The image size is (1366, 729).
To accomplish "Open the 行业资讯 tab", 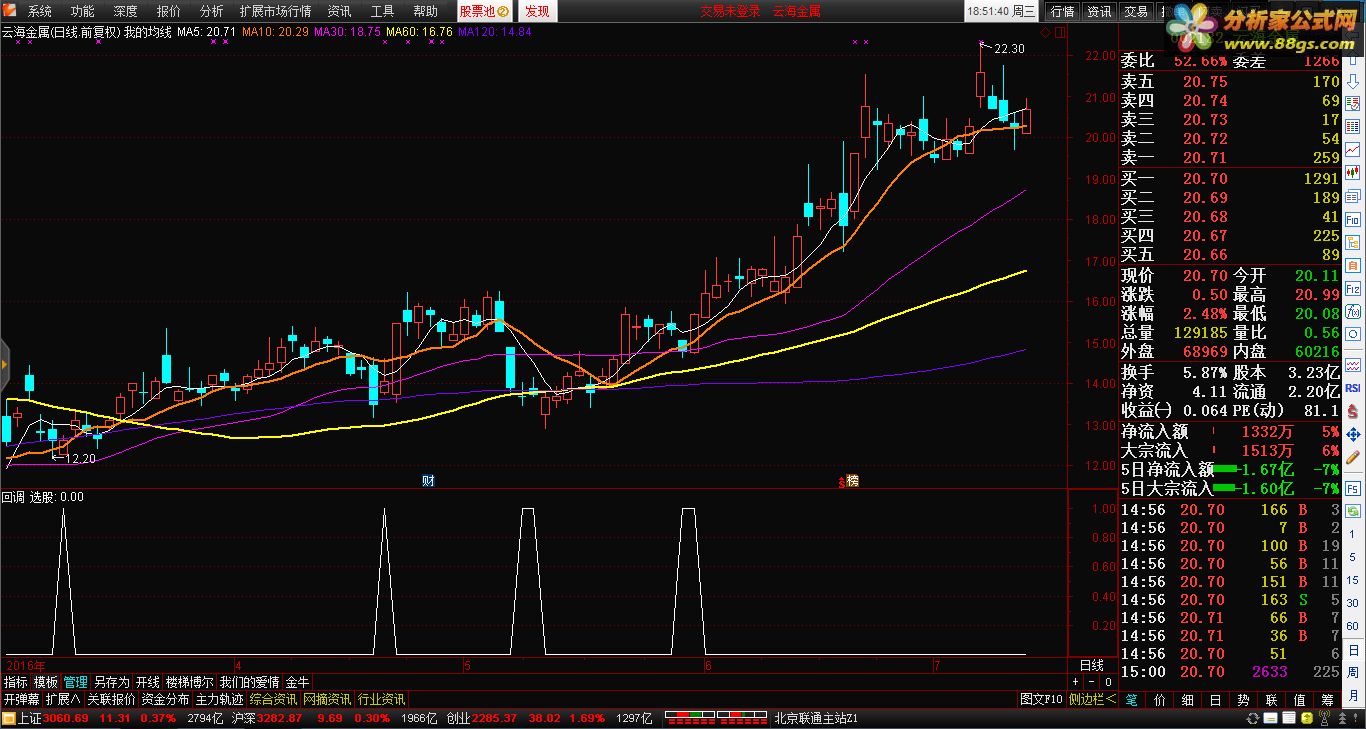I will pos(381,699).
